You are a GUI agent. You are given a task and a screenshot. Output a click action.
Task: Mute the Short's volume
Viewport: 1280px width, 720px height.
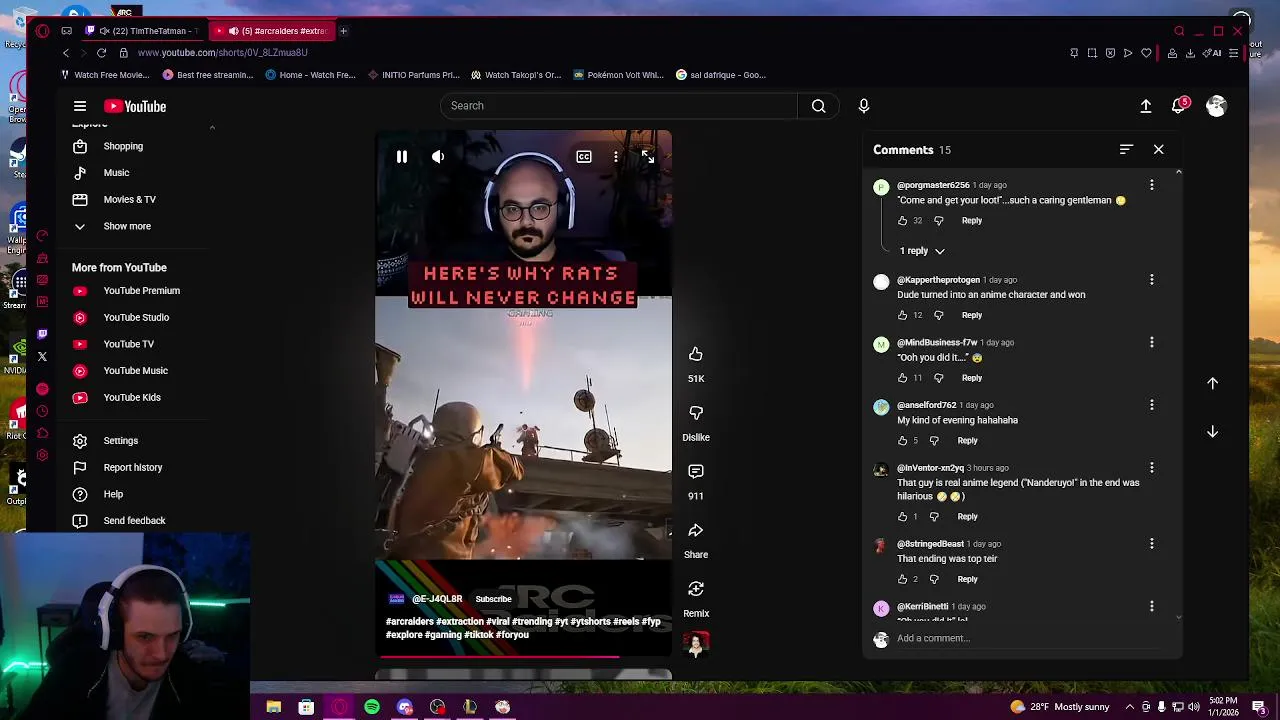[x=438, y=157]
